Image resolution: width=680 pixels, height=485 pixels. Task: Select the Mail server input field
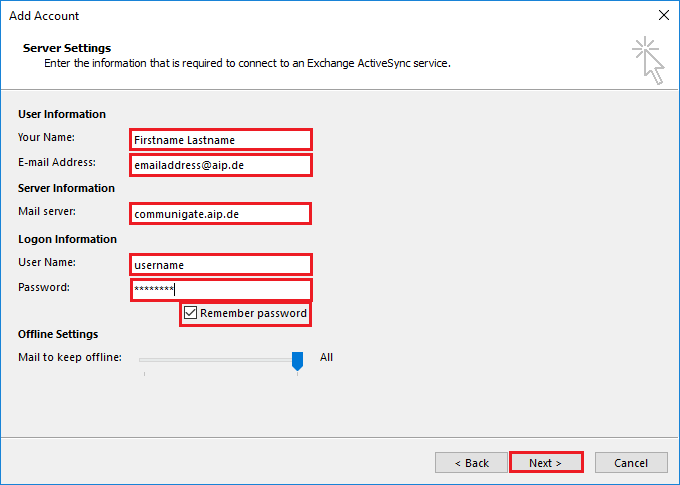(x=220, y=213)
